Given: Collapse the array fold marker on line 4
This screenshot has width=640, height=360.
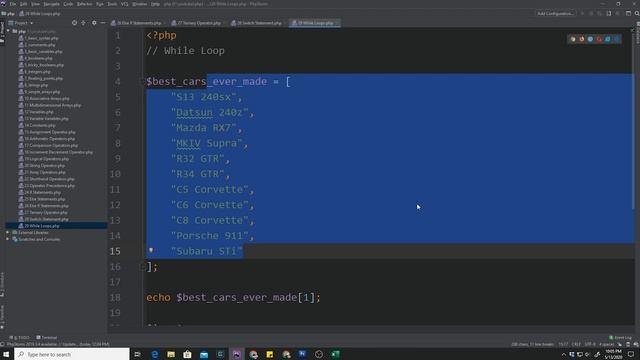Looking at the screenshot, I should click(x=142, y=81).
